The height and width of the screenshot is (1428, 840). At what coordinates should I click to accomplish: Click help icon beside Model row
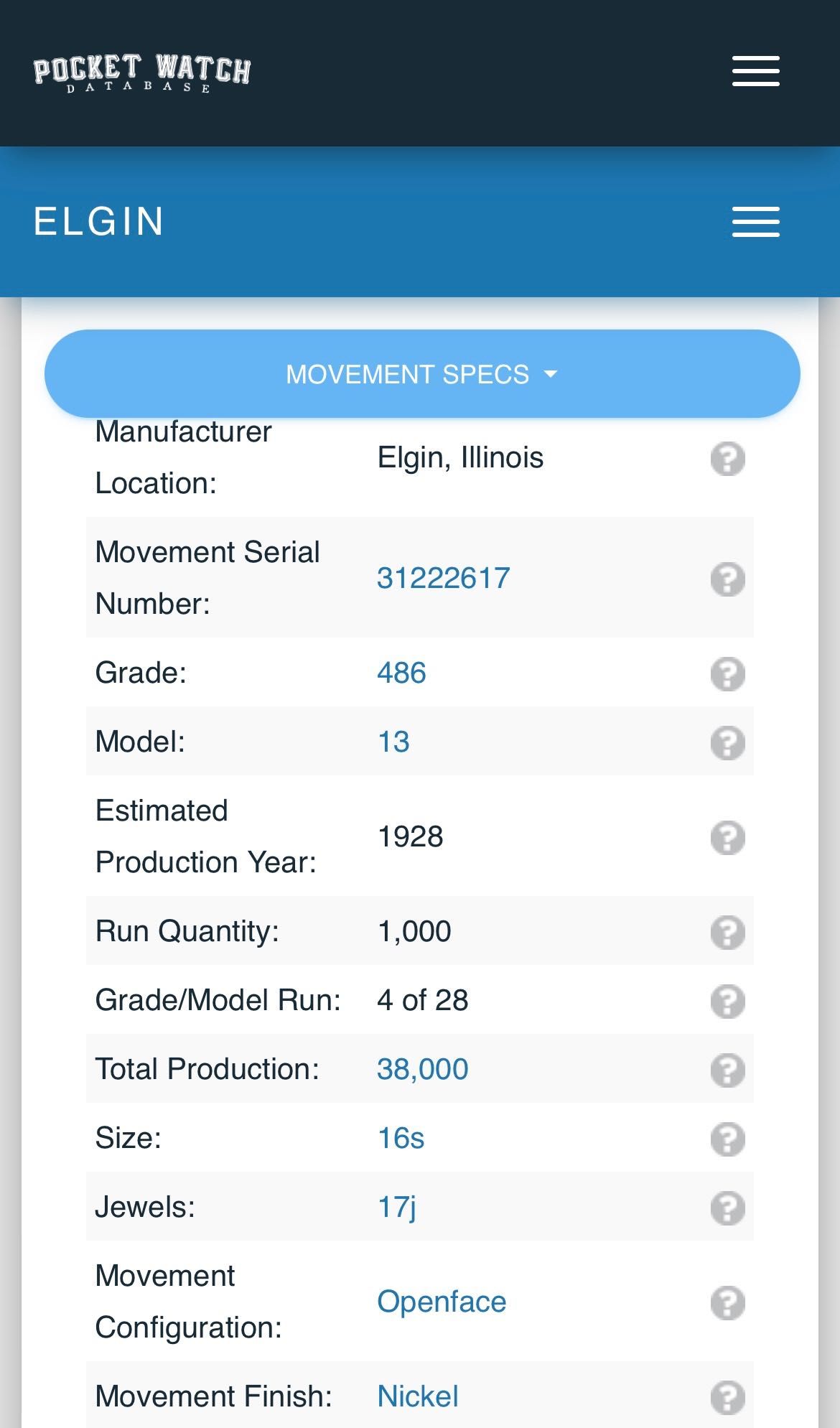728,743
